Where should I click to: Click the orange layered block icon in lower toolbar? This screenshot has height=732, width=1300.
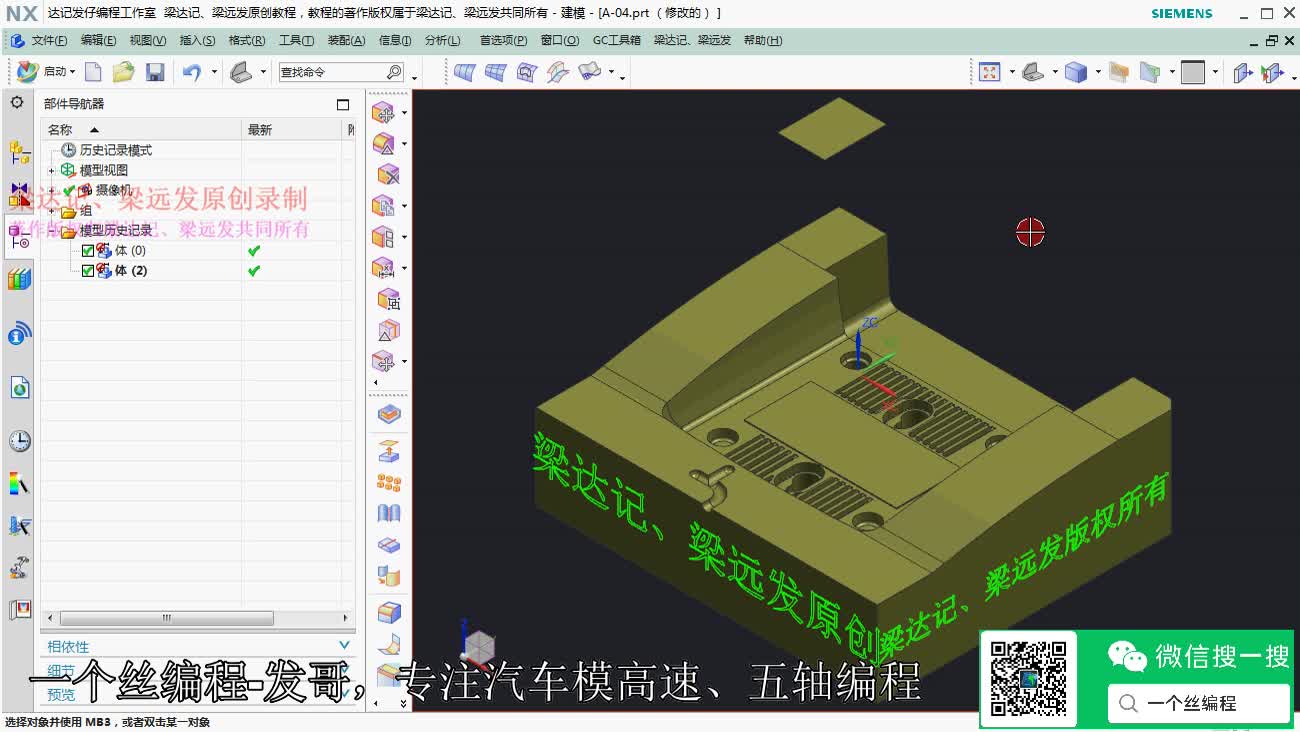(389, 413)
